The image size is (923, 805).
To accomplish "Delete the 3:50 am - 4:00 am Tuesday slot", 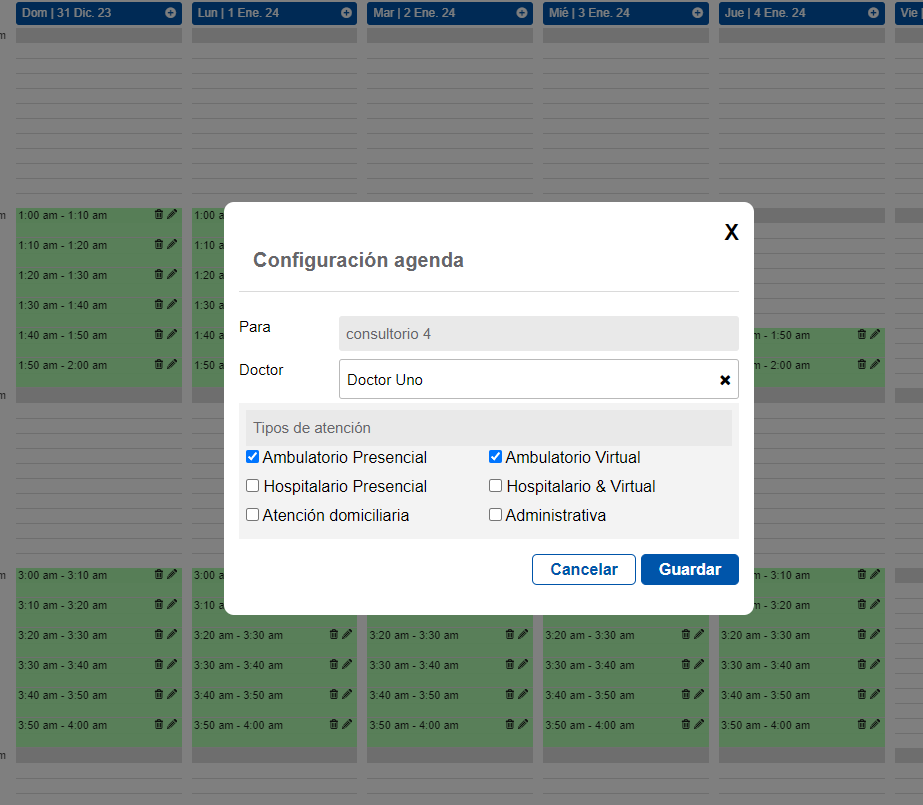I will (509, 724).
